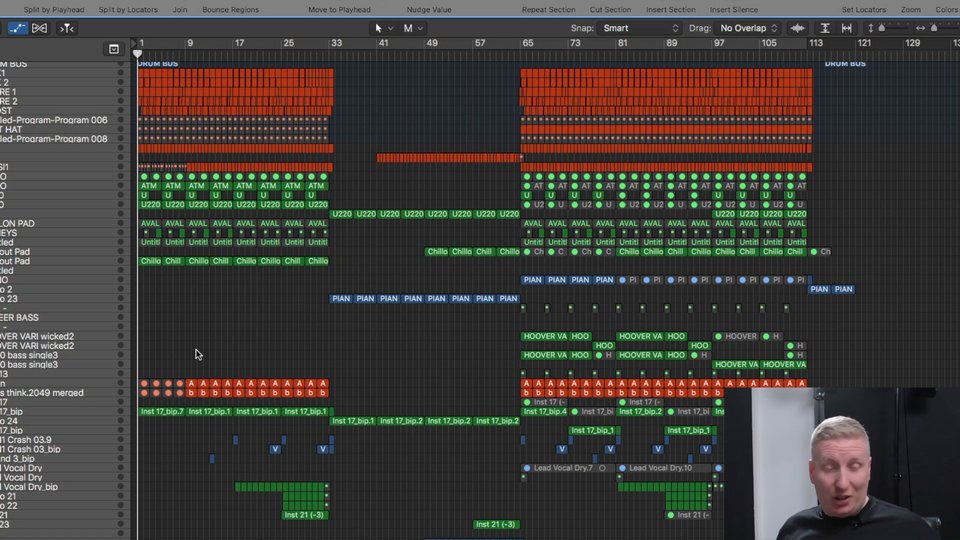Toggle round button on nd 3_bip track
Image resolution: width=960 pixels, height=540 pixels.
point(121,459)
